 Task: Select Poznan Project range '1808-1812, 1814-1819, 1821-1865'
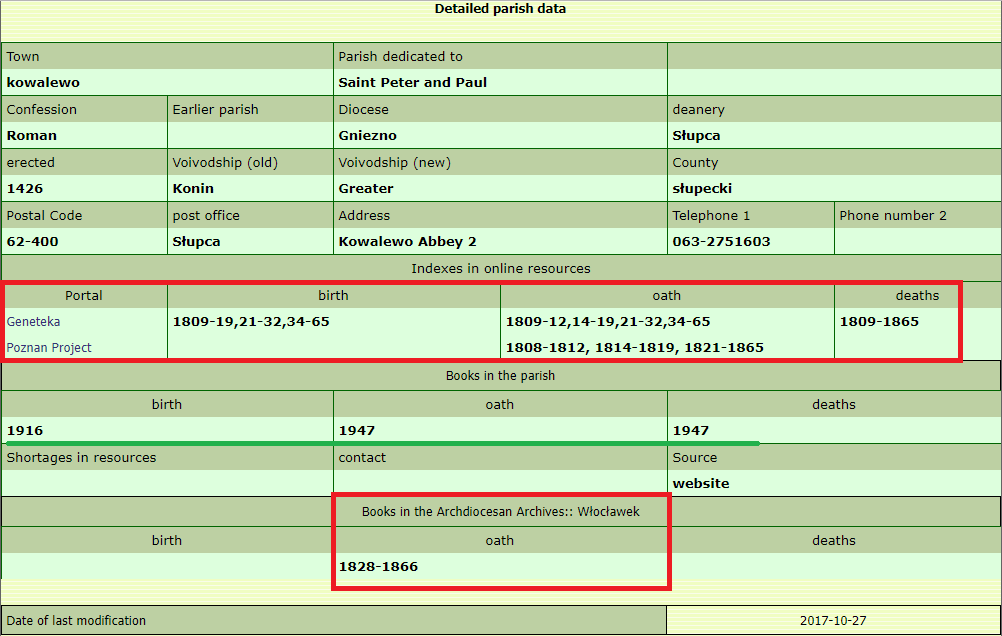coord(634,348)
